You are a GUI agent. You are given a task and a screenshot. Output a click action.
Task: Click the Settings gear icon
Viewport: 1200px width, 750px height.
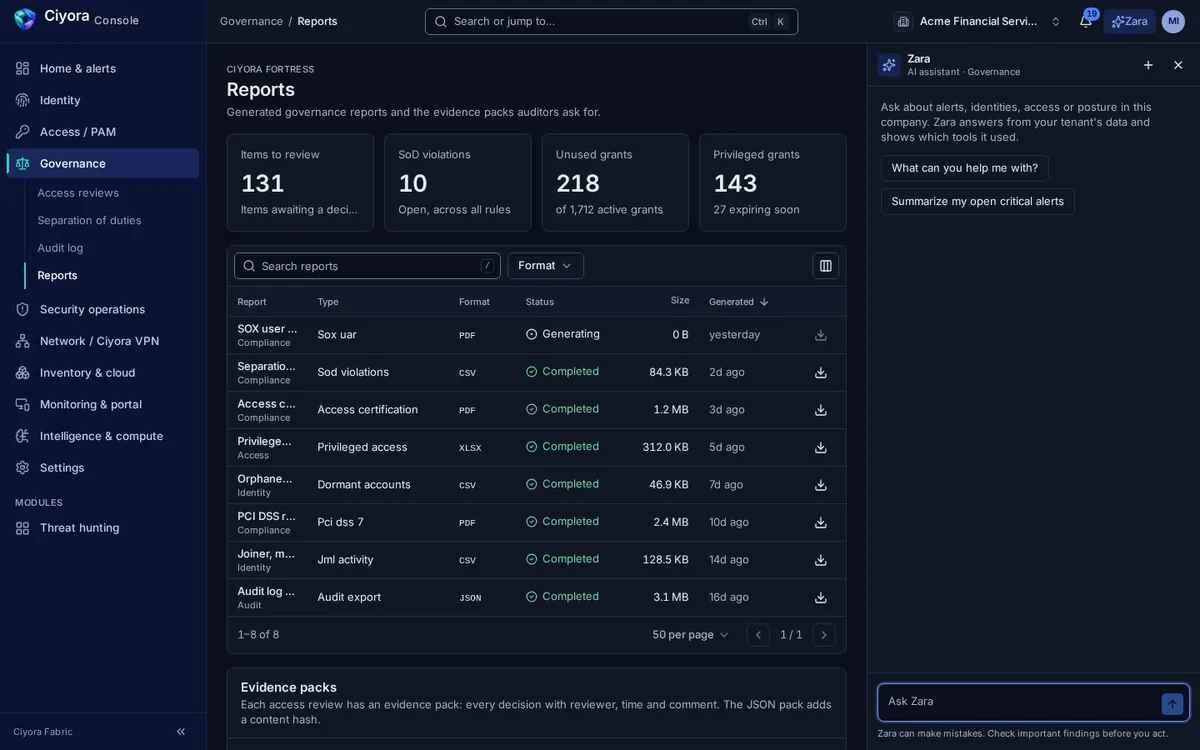(22, 468)
